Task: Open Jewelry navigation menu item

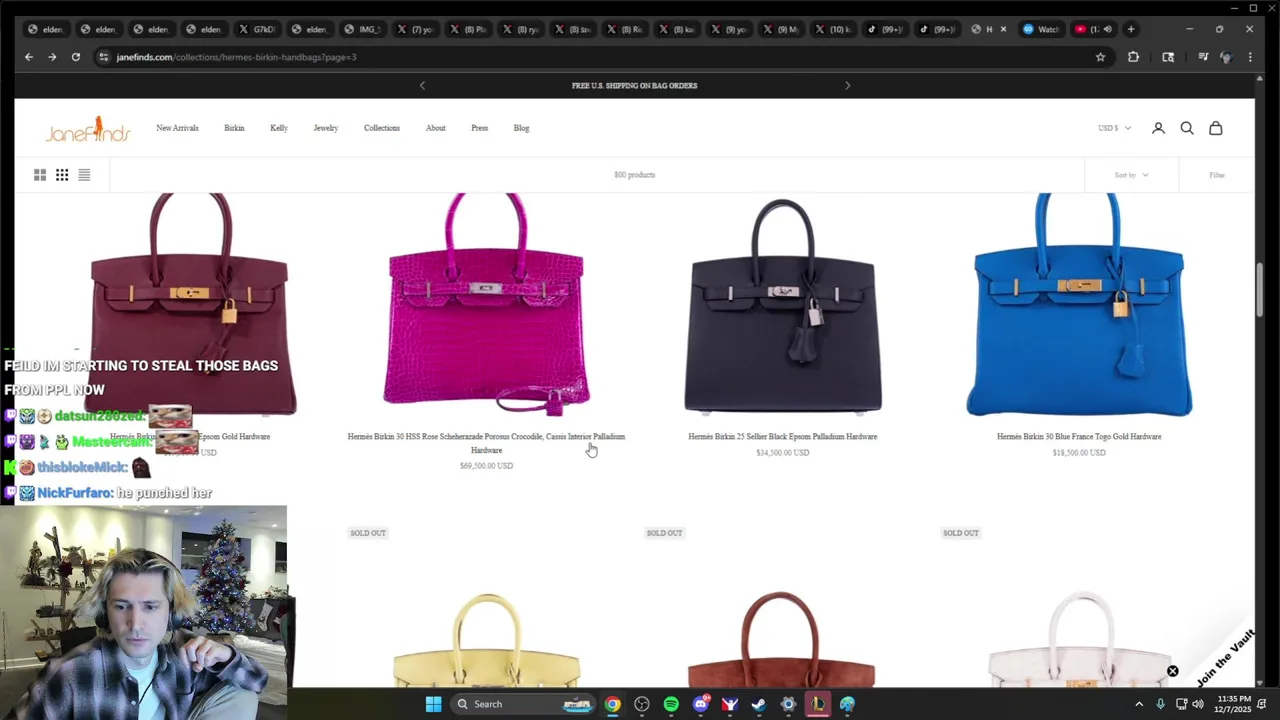Action: pyautogui.click(x=326, y=128)
